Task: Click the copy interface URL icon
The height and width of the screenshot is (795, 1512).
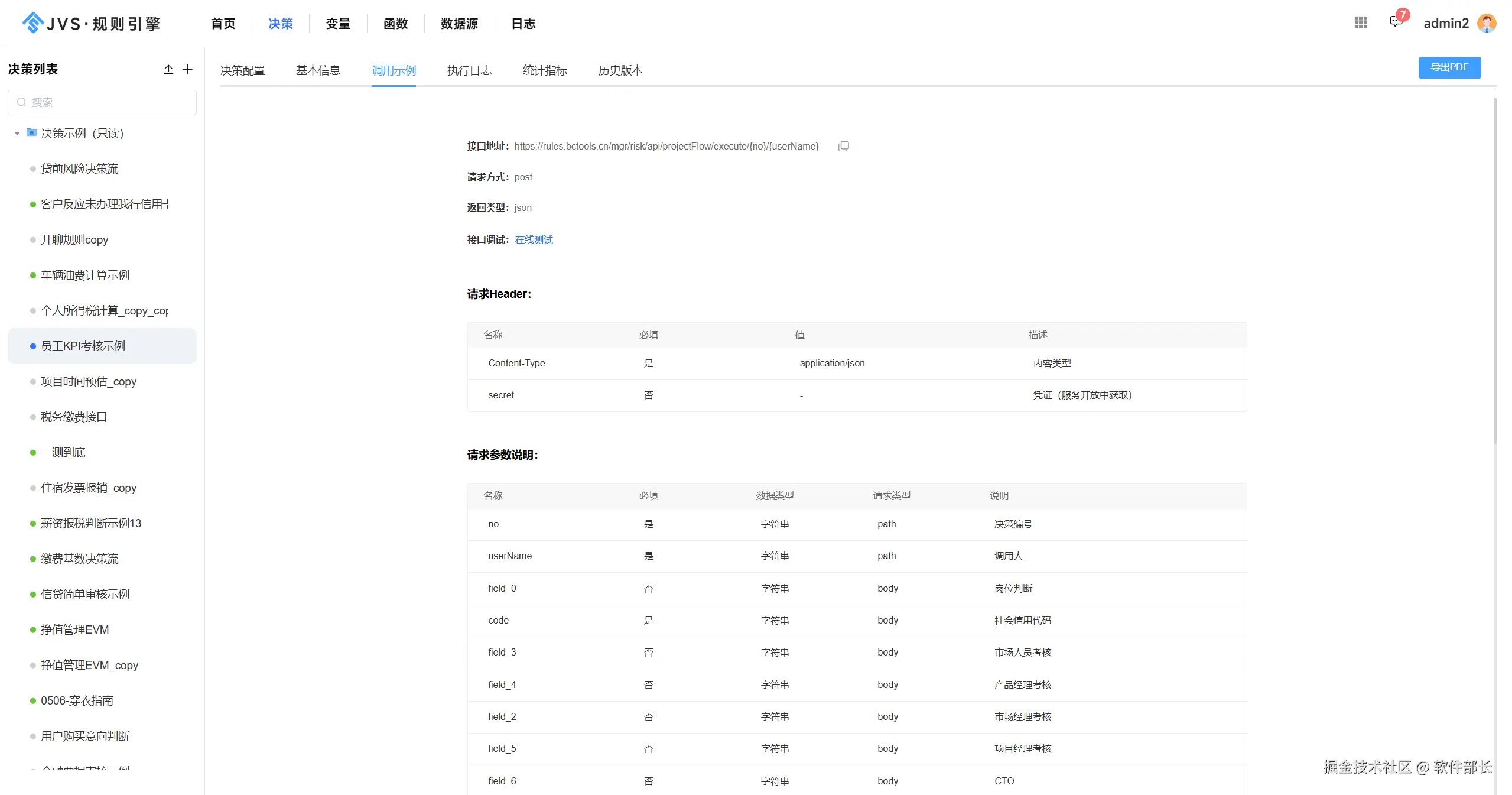Action: (843, 146)
